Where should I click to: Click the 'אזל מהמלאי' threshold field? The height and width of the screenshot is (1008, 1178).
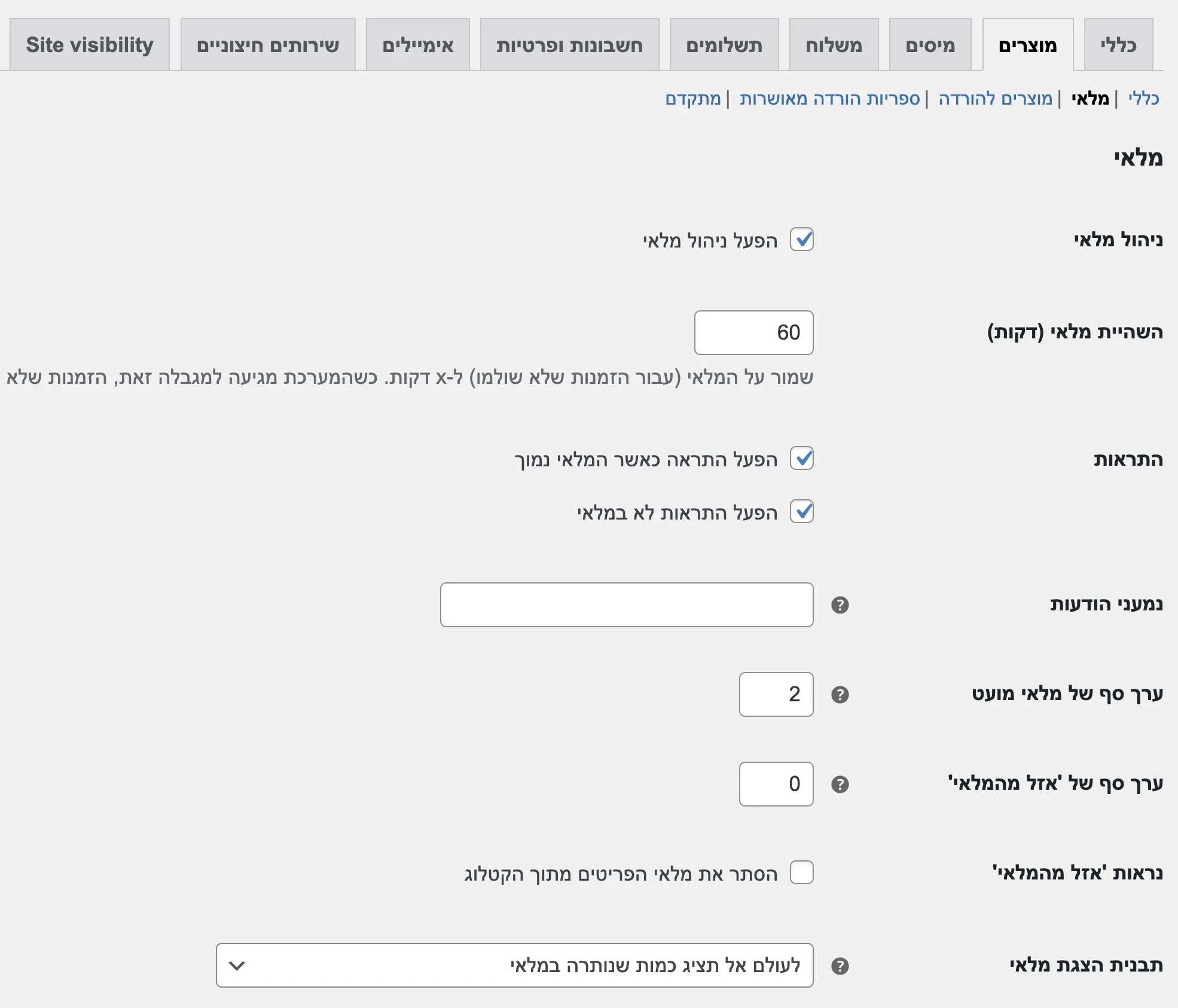(776, 784)
